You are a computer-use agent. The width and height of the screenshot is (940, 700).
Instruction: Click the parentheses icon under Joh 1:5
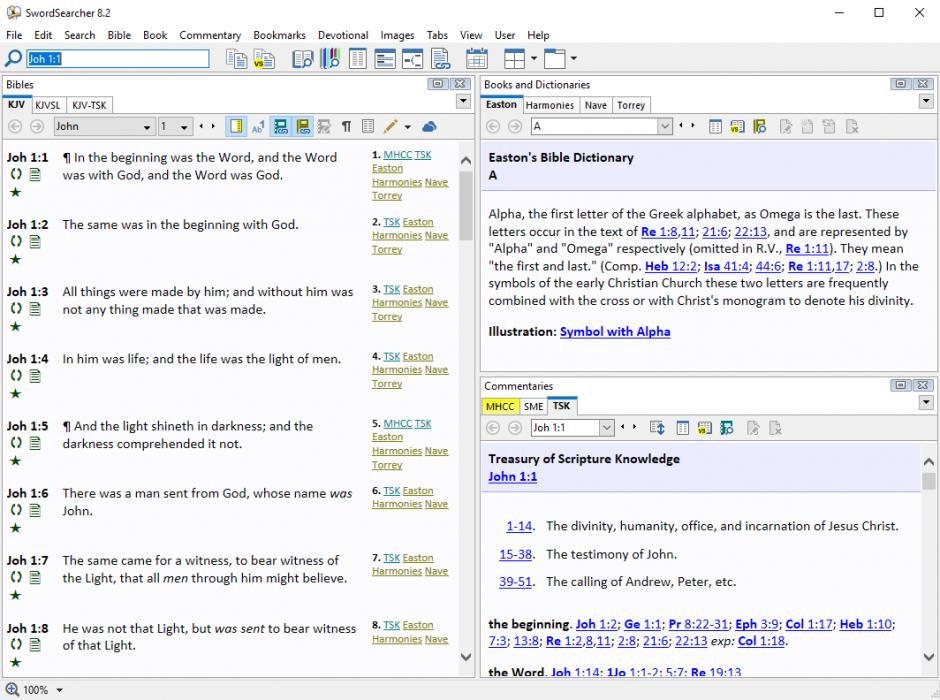16,443
